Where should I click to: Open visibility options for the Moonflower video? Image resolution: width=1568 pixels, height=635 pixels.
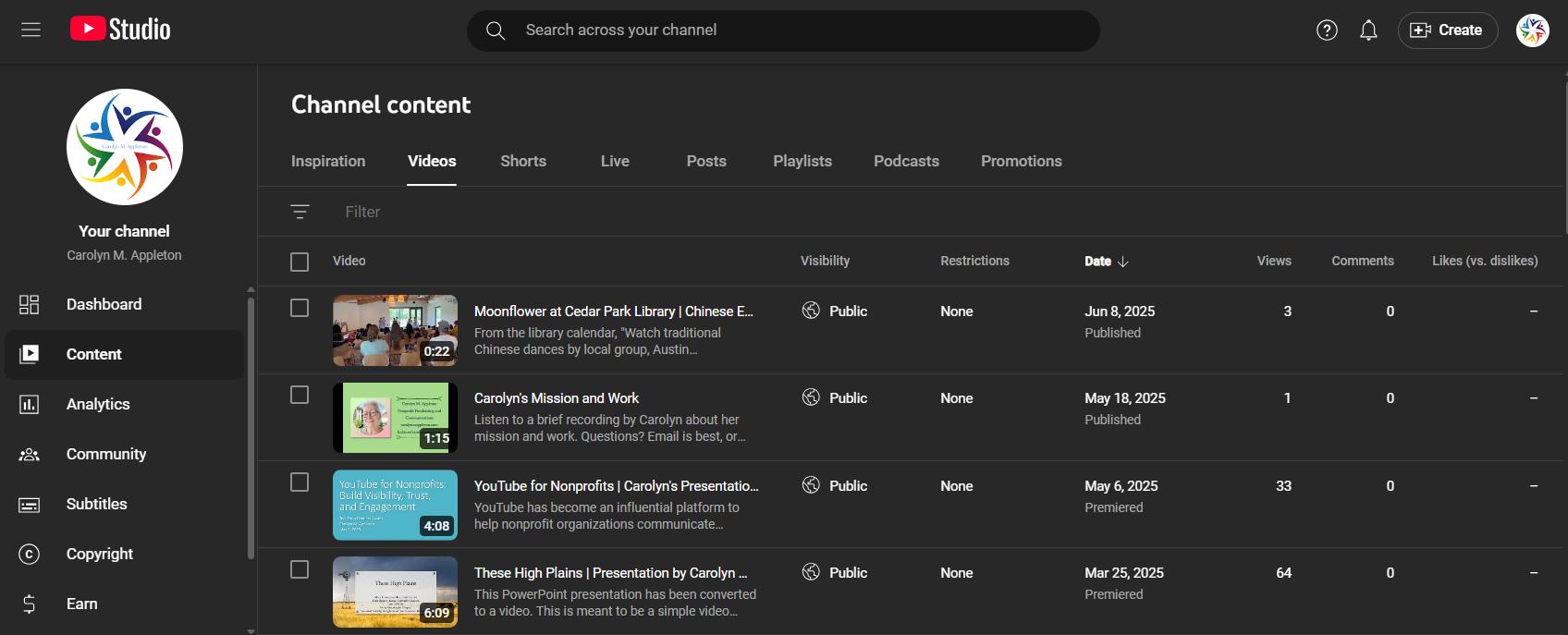click(835, 311)
